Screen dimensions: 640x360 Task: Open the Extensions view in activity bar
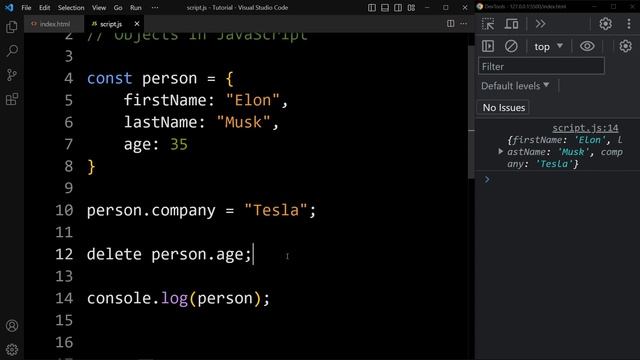[x=12, y=99]
